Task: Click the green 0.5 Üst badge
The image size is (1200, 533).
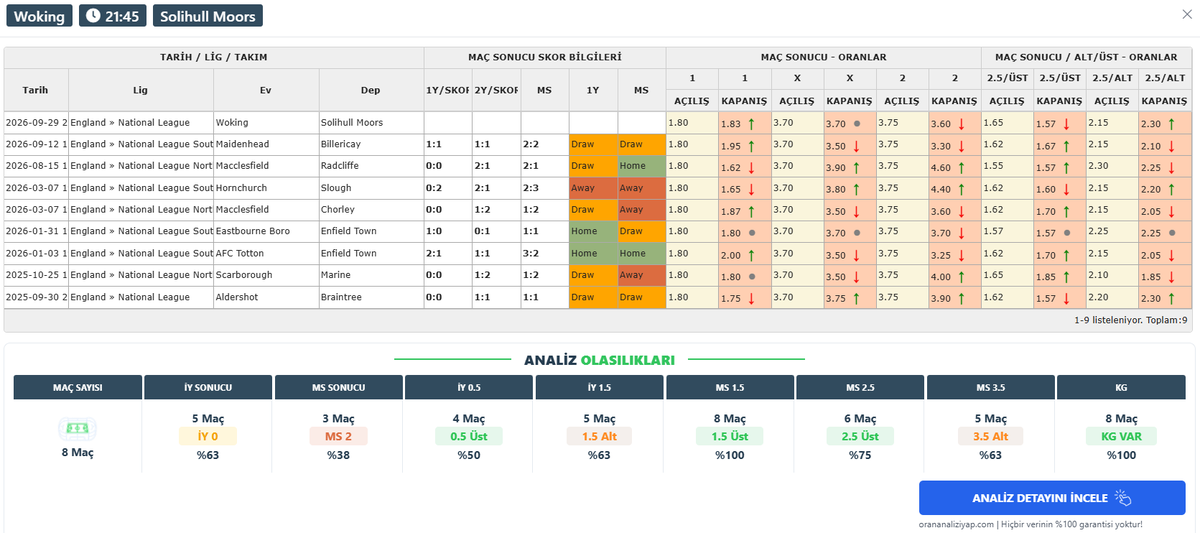Action: pyautogui.click(x=469, y=436)
